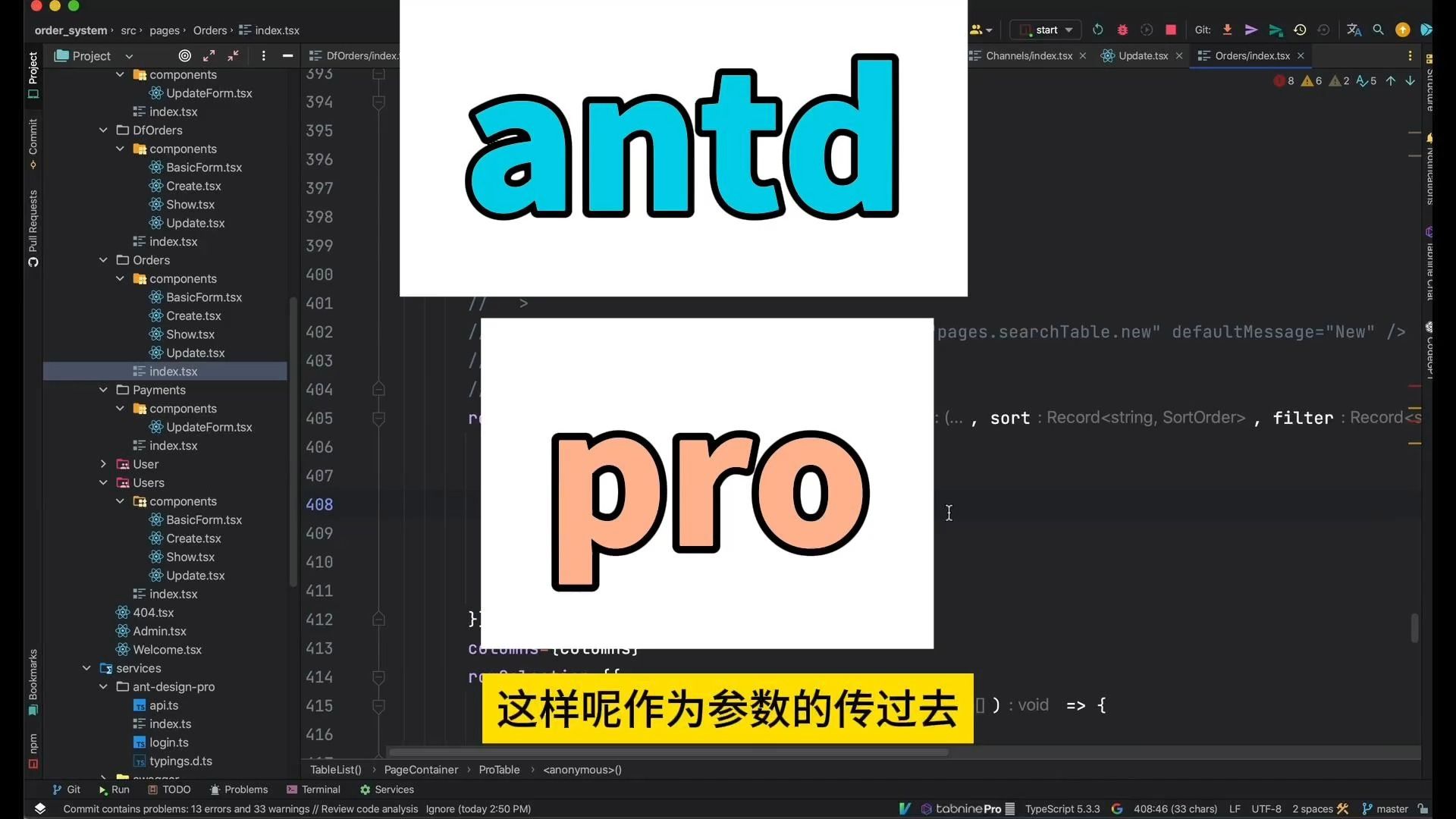The height and width of the screenshot is (819, 1456).
Task: Click the Git commit icon in sidebar
Action: (33, 153)
